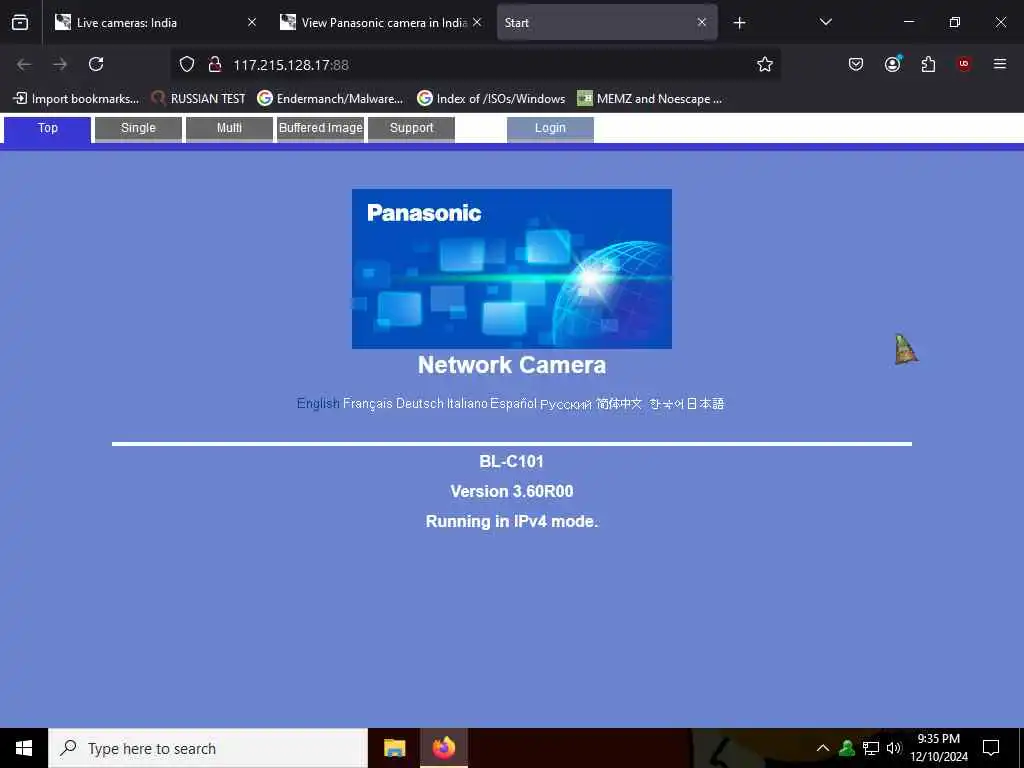Click the Panasonic Network Camera banner image

pos(512,269)
